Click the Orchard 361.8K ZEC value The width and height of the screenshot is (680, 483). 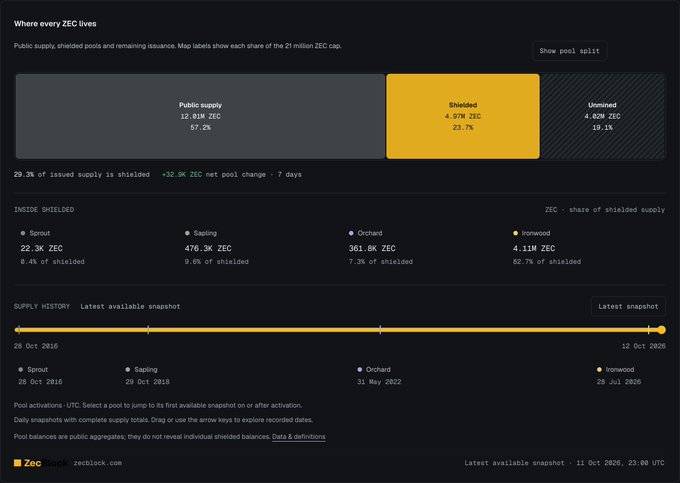[x=372, y=248]
